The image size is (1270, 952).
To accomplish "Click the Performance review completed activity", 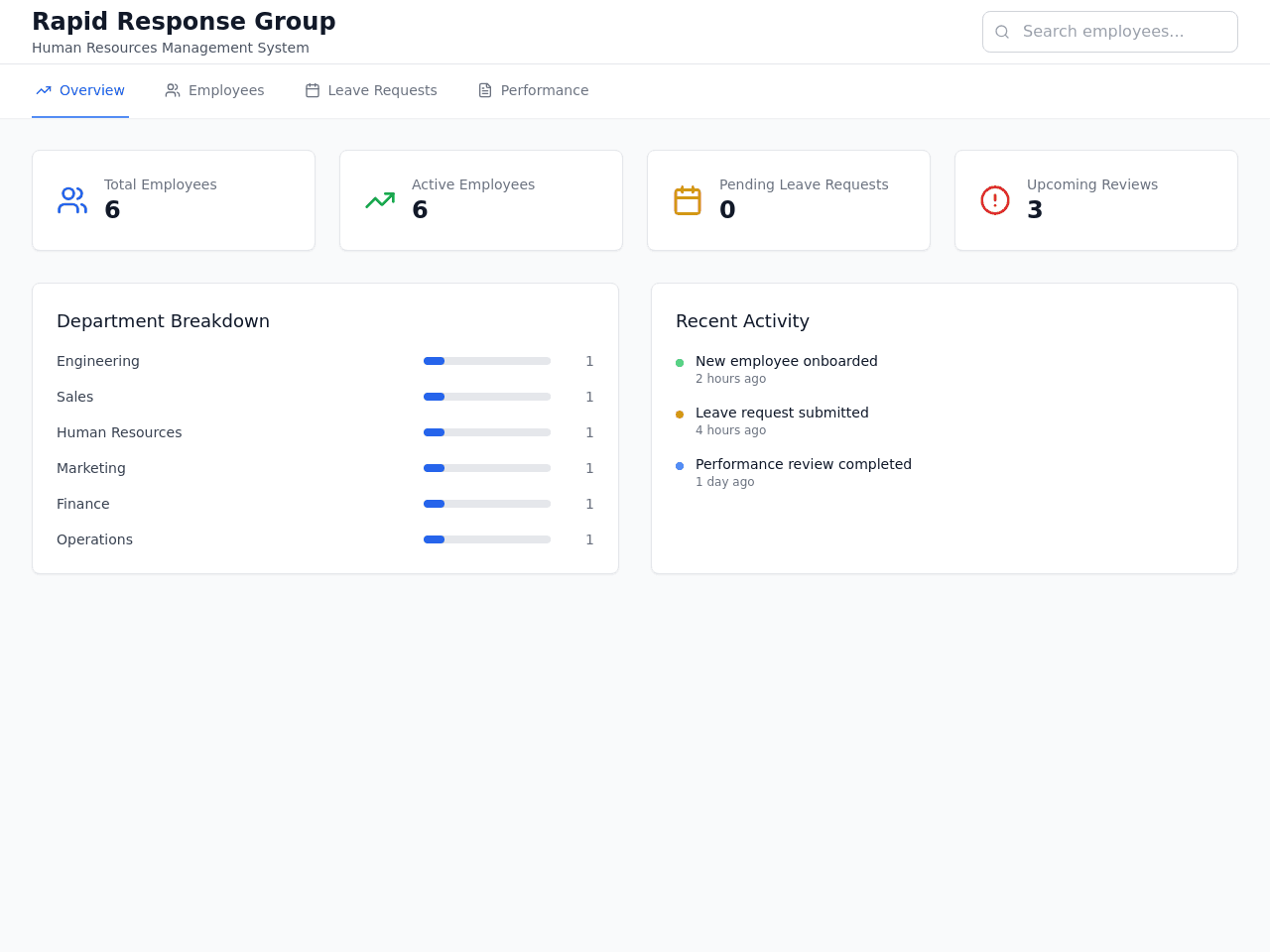I will tap(804, 464).
